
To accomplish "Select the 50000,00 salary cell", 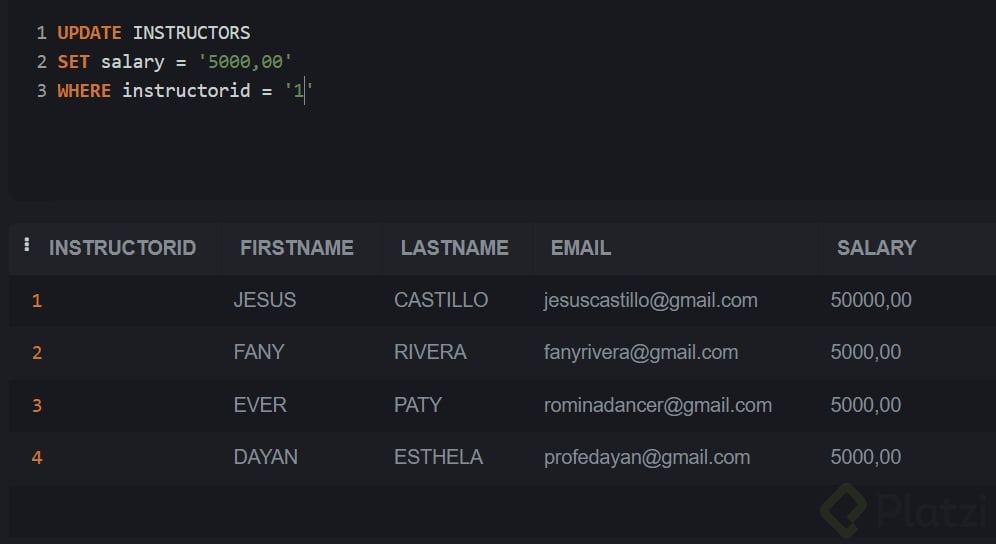I will [x=870, y=300].
